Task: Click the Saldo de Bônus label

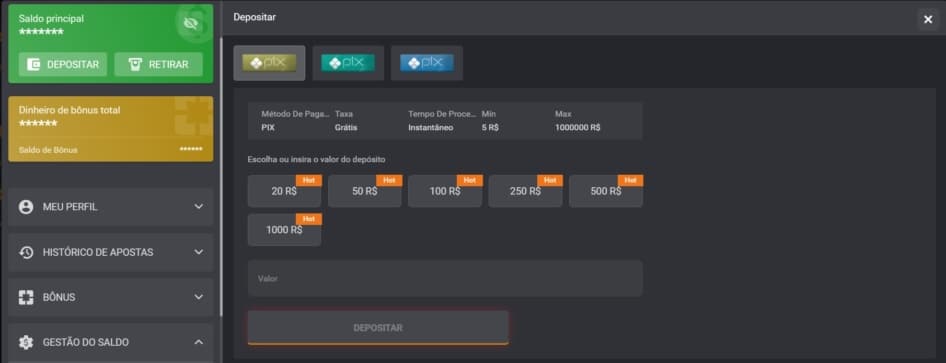Action: point(48,150)
